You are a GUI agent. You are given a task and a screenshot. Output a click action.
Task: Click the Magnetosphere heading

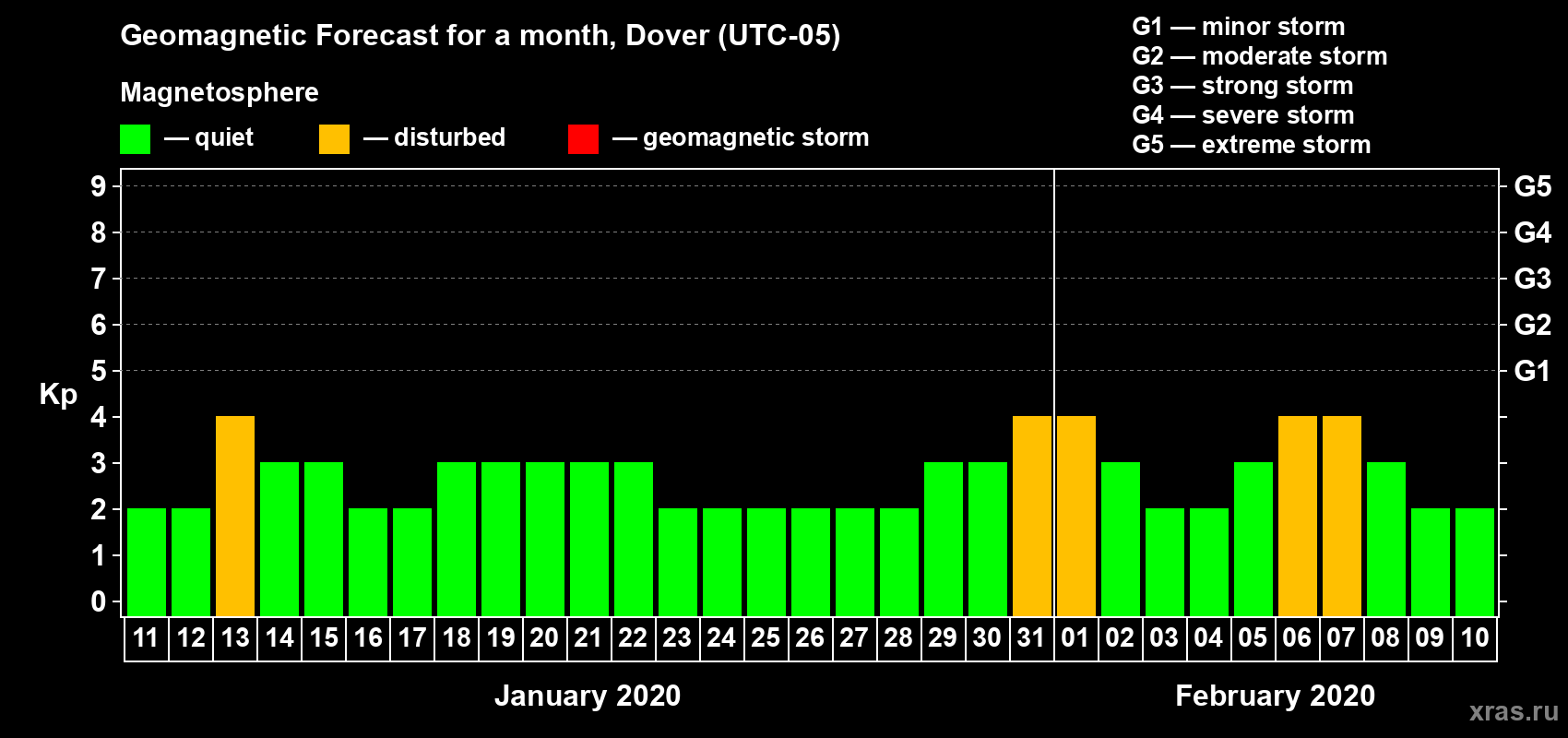pyautogui.click(x=220, y=93)
